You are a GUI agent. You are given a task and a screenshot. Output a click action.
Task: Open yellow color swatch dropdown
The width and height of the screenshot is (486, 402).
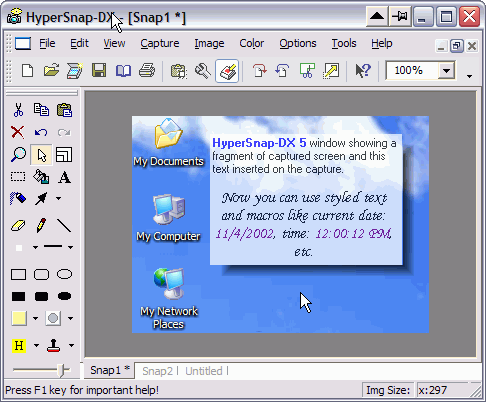click(35, 318)
